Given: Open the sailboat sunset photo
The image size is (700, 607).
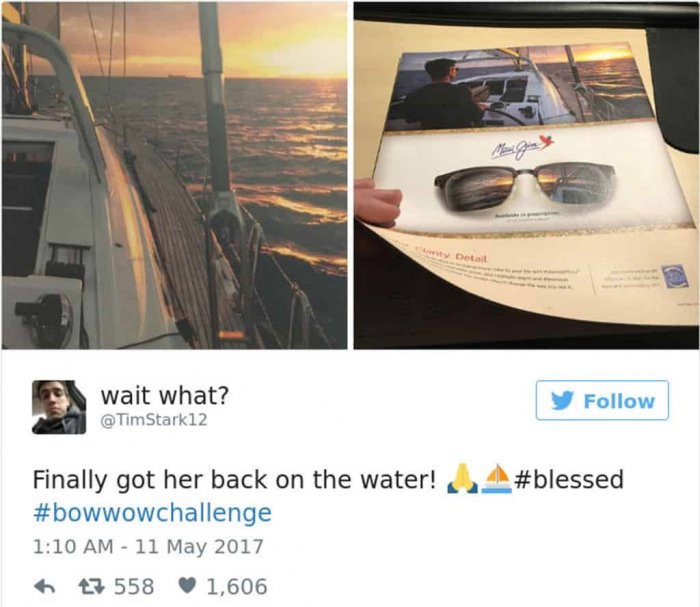Looking at the screenshot, I should tap(175, 175).
